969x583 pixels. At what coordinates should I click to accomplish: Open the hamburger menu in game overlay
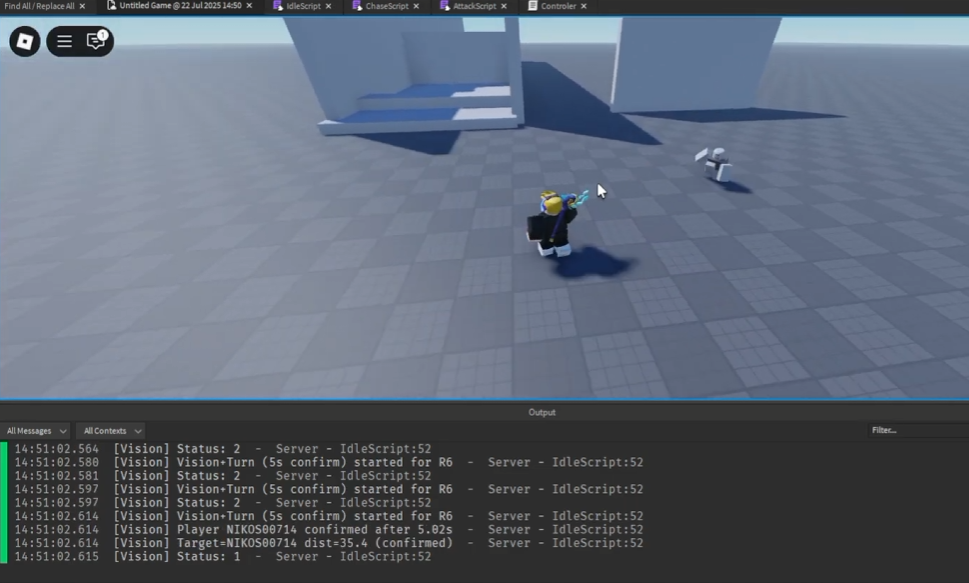[x=64, y=41]
